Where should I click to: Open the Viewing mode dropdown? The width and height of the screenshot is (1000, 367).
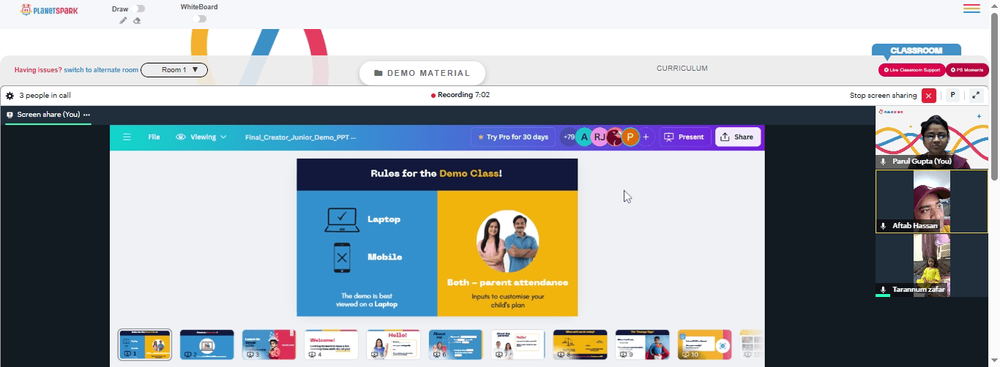pyautogui.click(x=202, y=137)
